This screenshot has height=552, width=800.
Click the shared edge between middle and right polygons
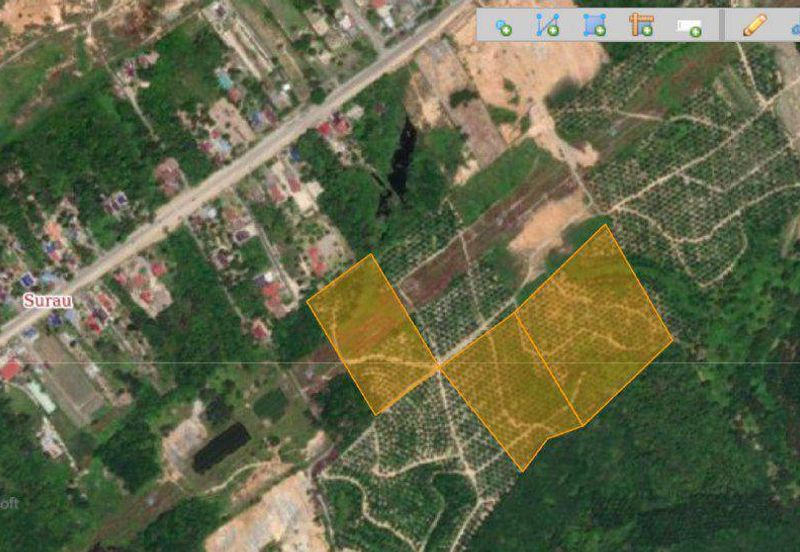pyautogui.click(x=548, y=367)
